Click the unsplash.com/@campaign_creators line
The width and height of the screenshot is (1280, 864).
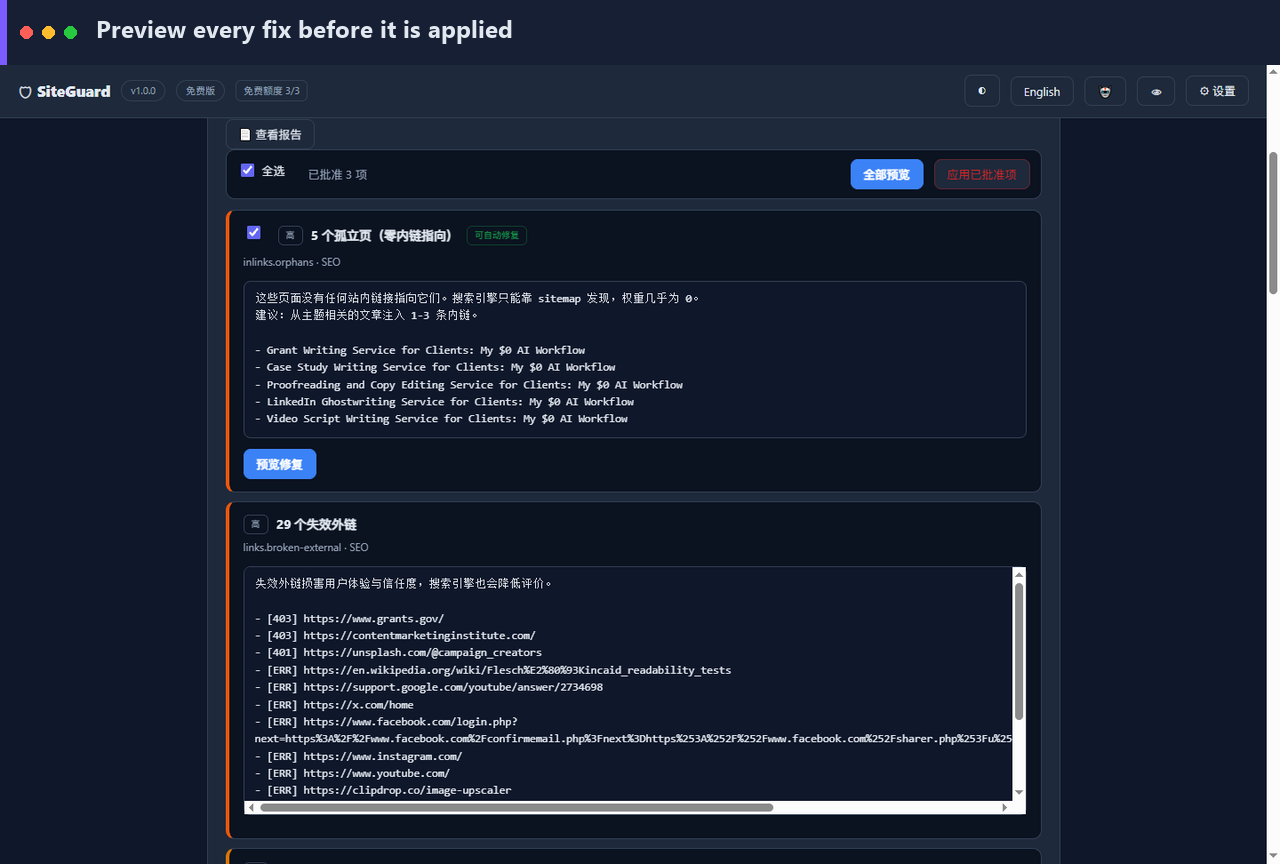pos(398,652)
